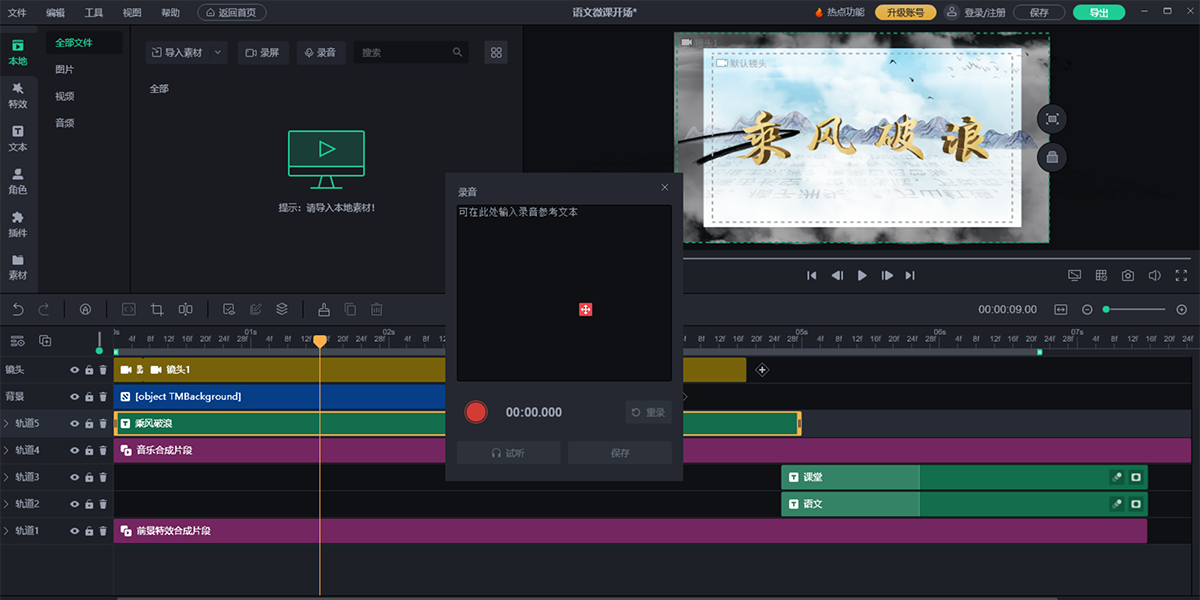Open the 编辑 menu

[55, 13]
